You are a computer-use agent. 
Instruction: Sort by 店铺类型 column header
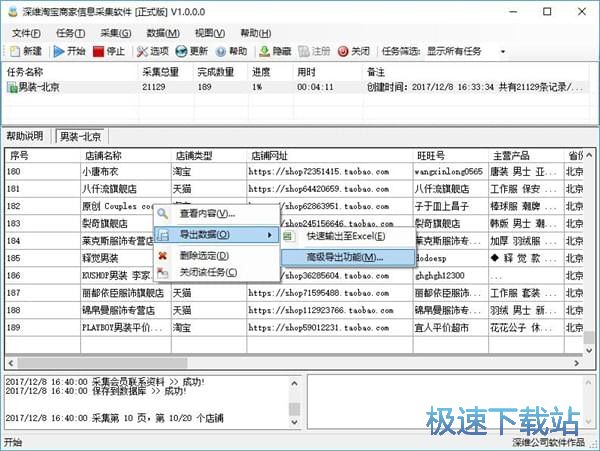(x=209, y=156)
